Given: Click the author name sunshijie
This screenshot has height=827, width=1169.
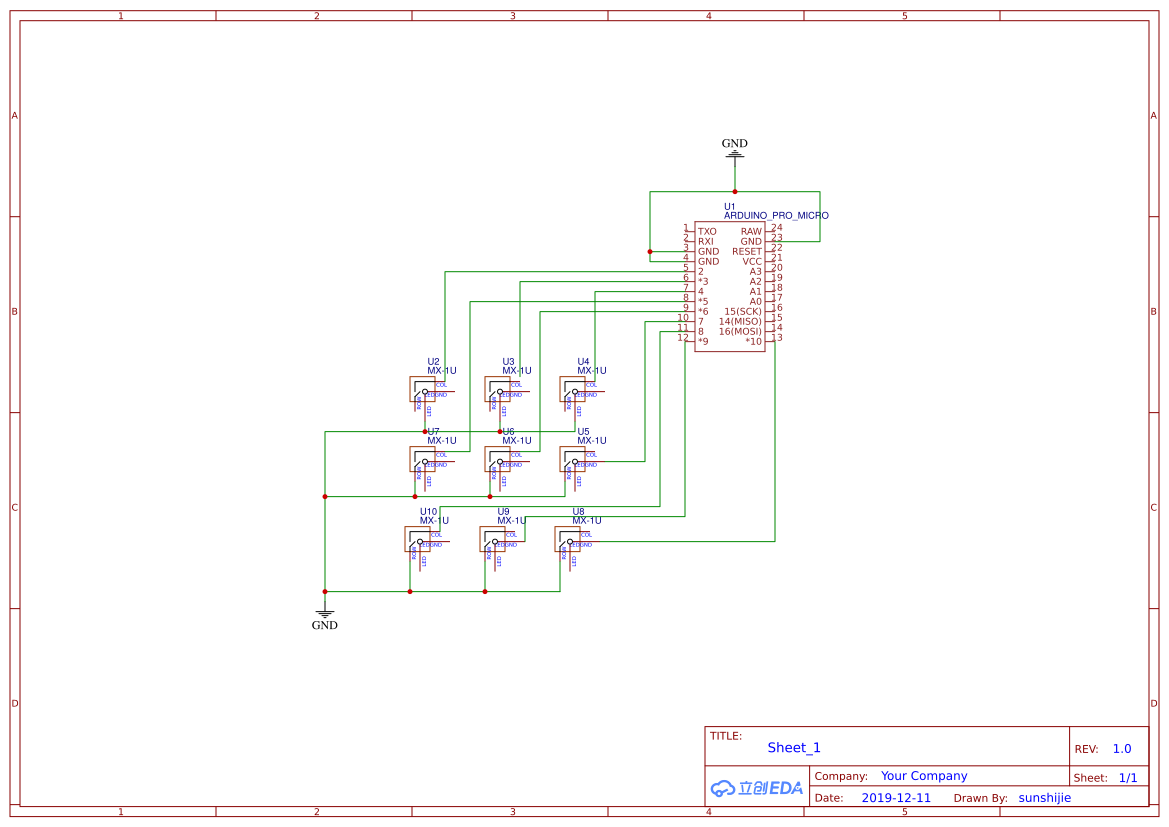Looking at the screenshot, I should tap(1044, 798).
